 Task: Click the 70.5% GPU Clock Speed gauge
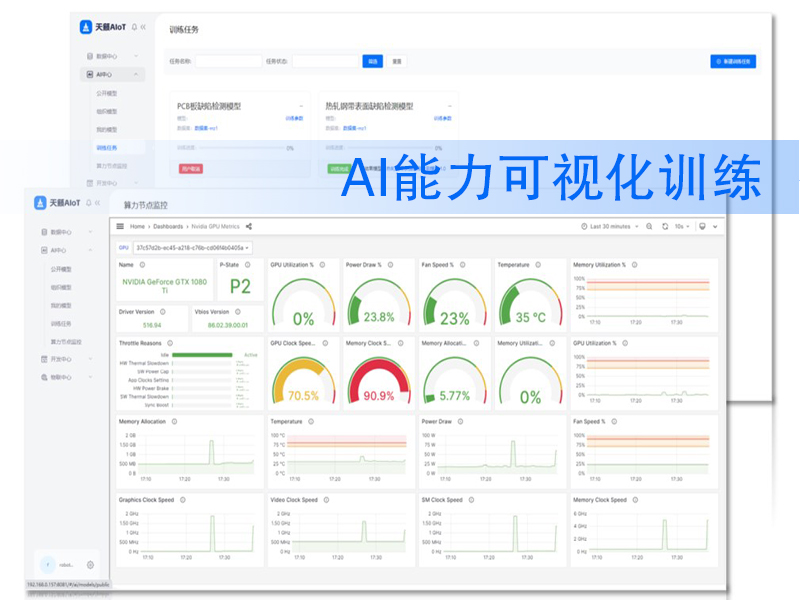303,380
